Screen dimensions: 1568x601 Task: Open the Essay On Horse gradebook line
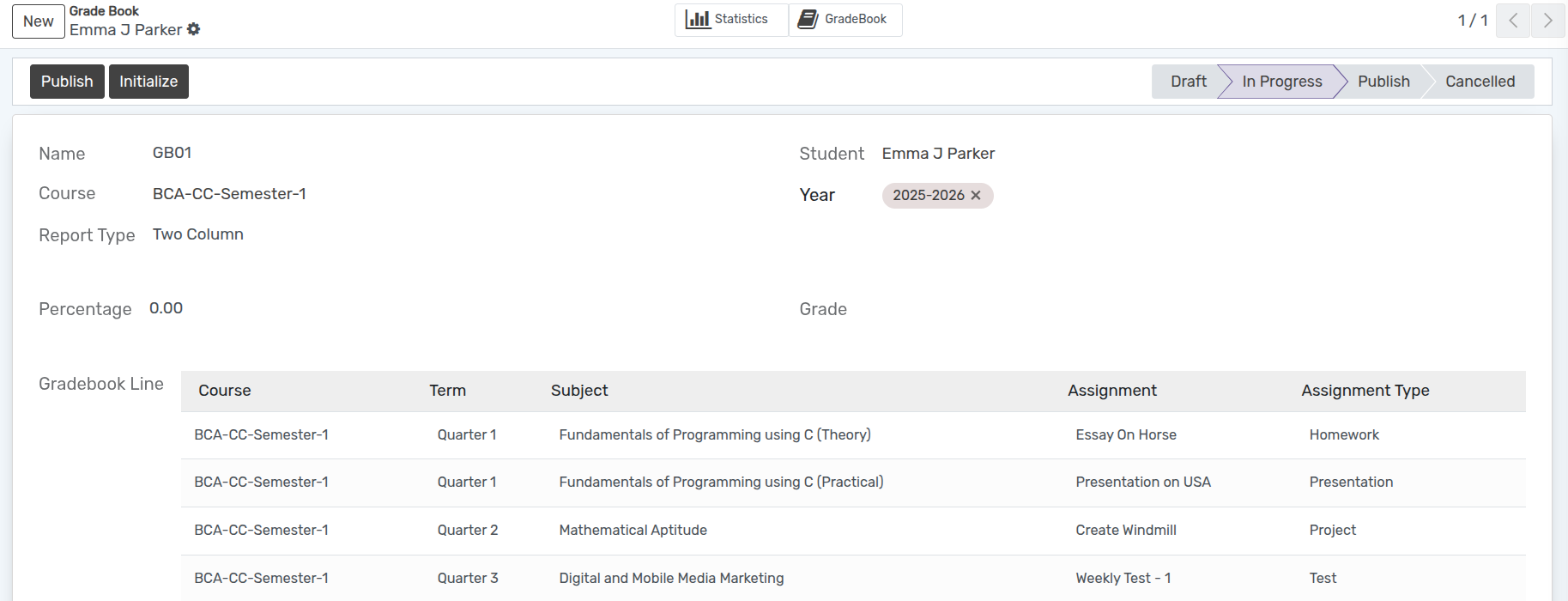click(1125, 435)
